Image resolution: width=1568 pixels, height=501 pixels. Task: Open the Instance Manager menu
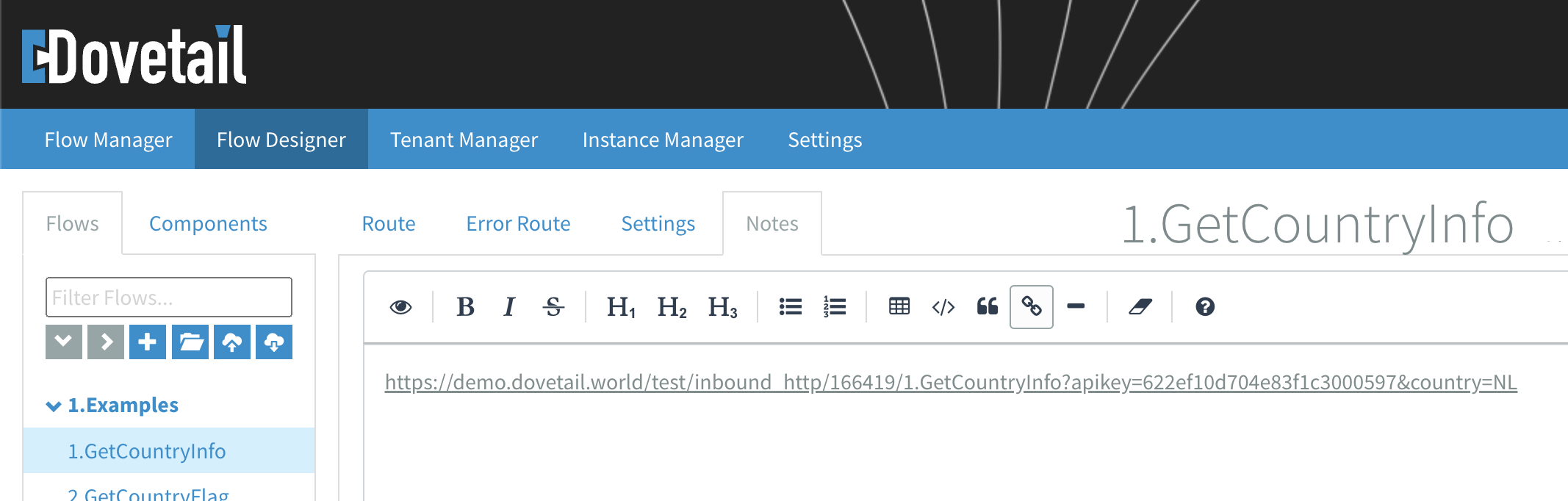(663, 140)
